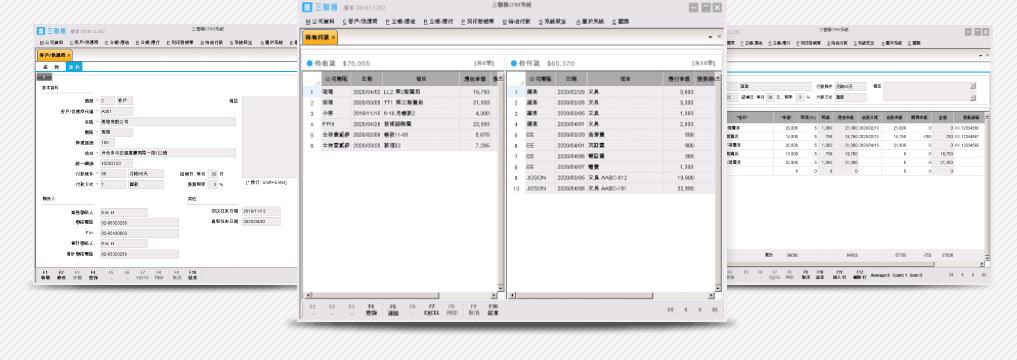The height and width of the screenshot is (360, 1017).
Task: Click 日期 column header in 待收款 table
Action: [366, 78]
